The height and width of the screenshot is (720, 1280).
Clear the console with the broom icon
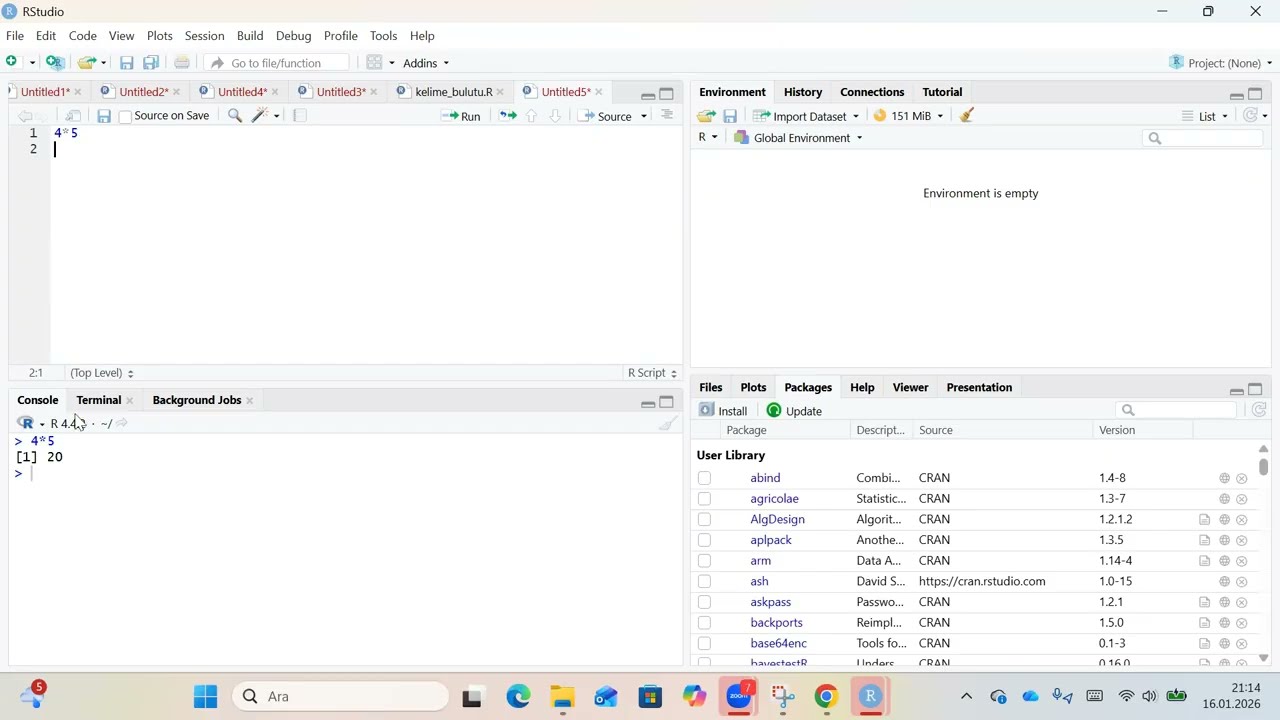click(668, 424)
